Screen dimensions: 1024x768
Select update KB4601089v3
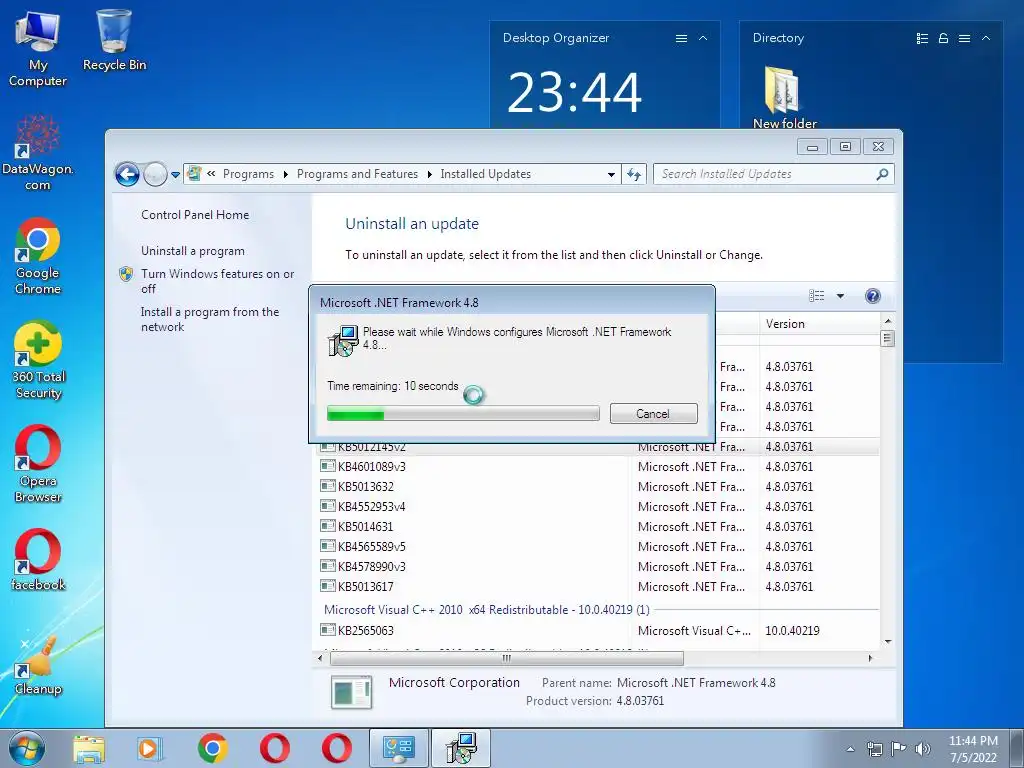tap(371, 467)
